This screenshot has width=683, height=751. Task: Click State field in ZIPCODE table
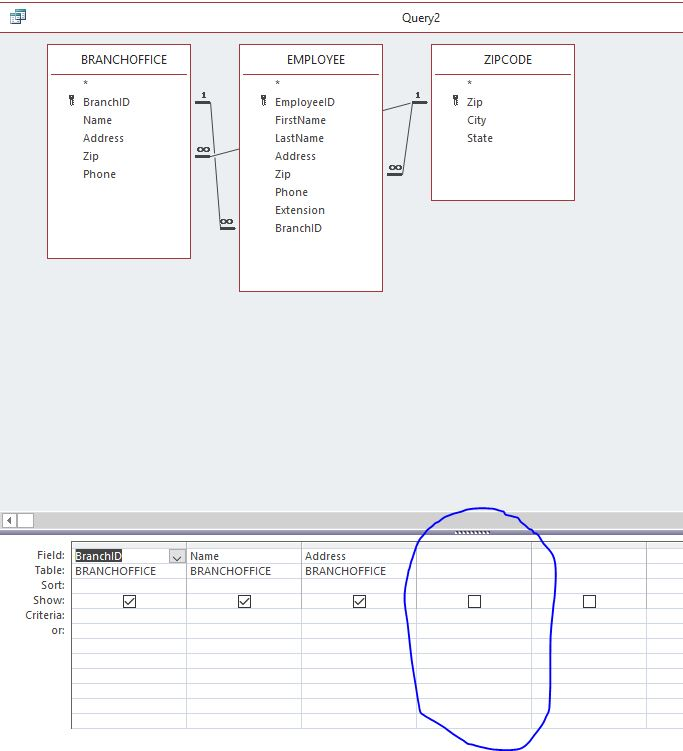tap(480, 138)
